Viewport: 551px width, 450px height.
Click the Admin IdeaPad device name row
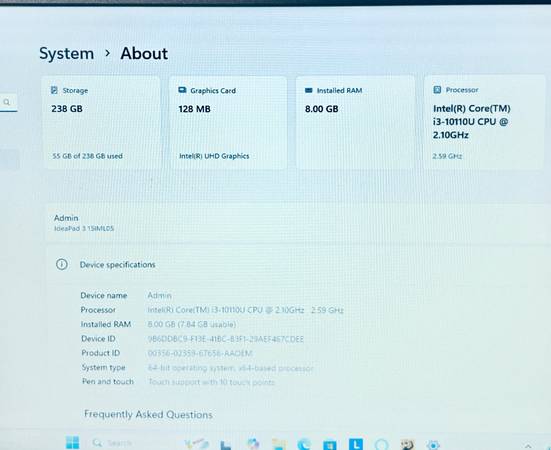(x=299, y=223)
